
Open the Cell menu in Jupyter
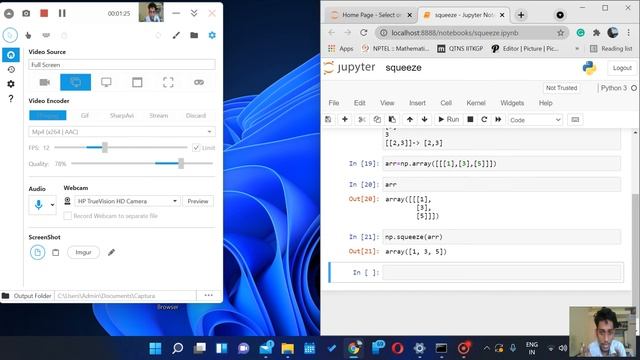(446, 103)
